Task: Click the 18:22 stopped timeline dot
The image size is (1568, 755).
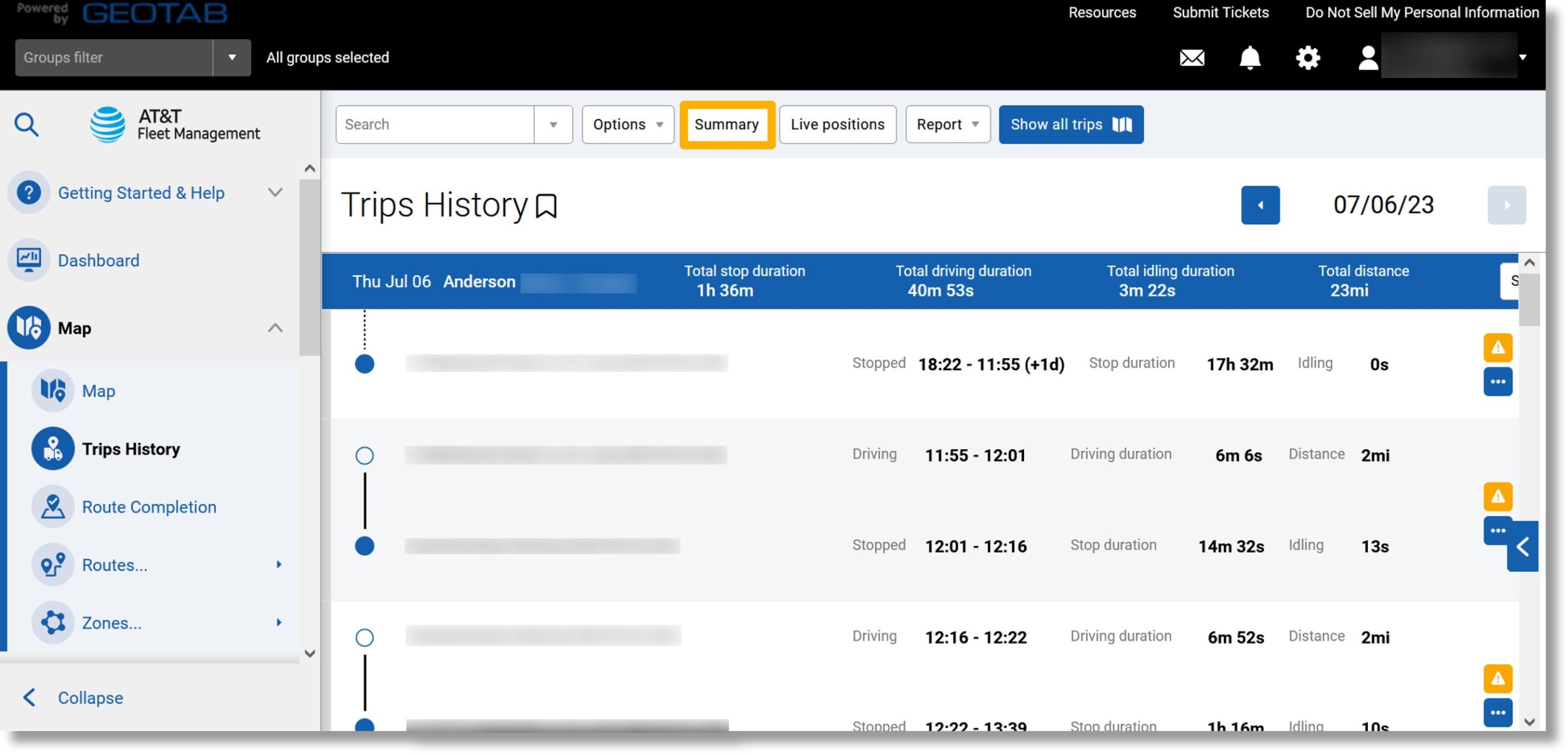Action: 364,363
